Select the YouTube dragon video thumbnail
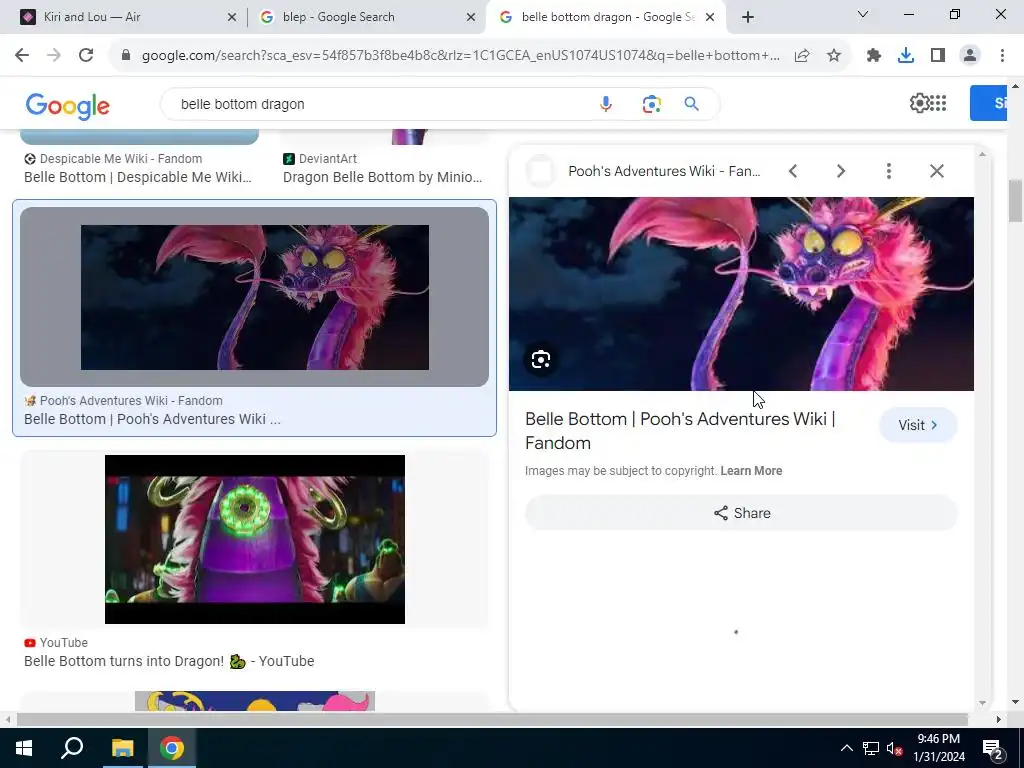 point(255,539)
